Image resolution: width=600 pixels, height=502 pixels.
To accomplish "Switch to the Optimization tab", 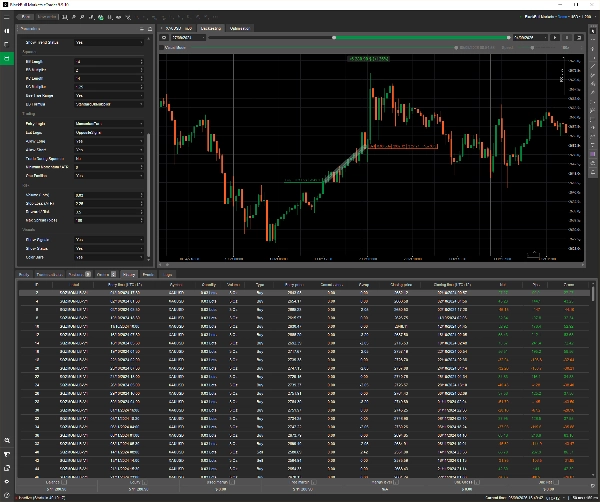I will click(239, 28).
